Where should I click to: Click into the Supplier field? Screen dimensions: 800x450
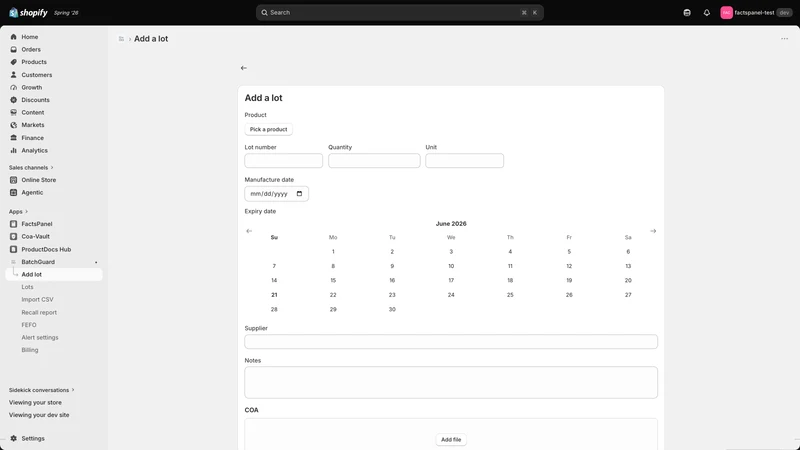[x=451, y=342]
